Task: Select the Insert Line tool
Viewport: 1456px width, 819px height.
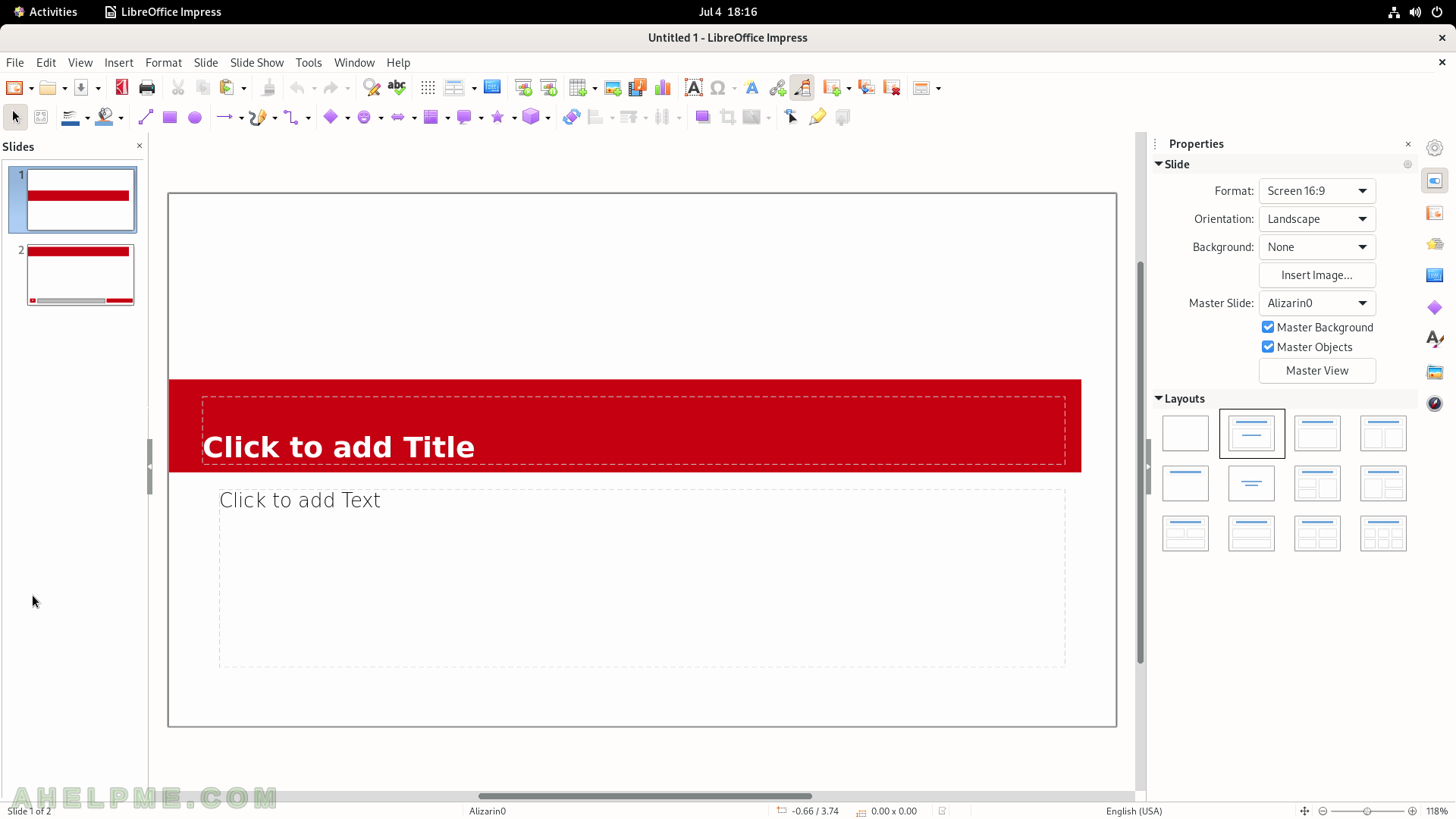Action: [146, 118]
